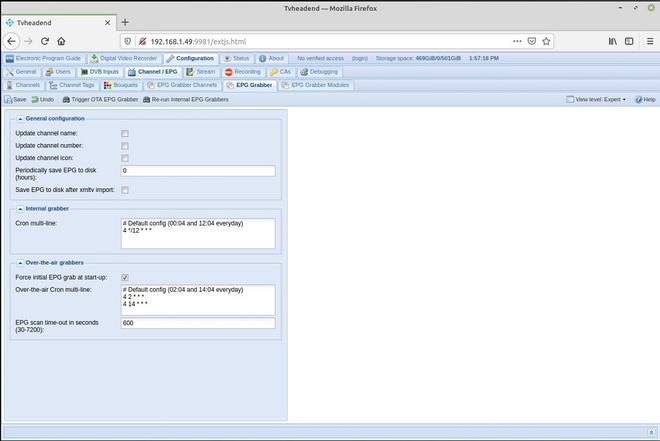Collapse the Over-the-air grabbers section
Viewport: 660px width, 441px height.
tap(20, 263)
